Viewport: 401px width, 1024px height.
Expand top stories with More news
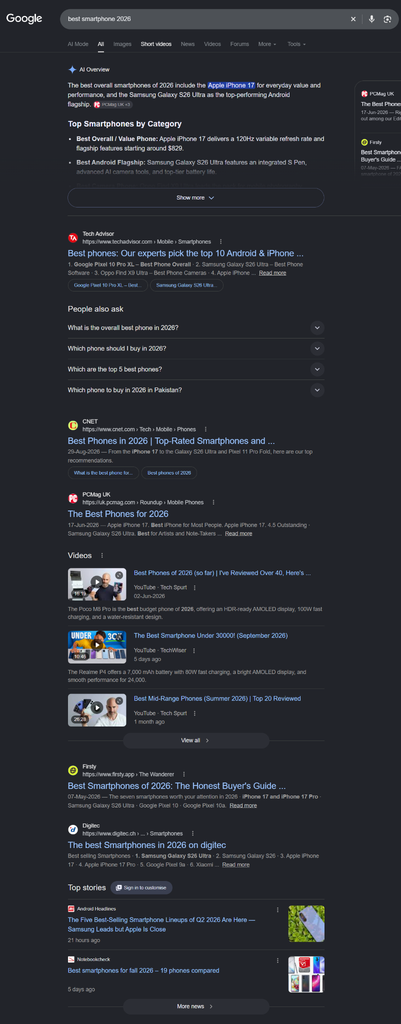click(x=196, y=1006)
